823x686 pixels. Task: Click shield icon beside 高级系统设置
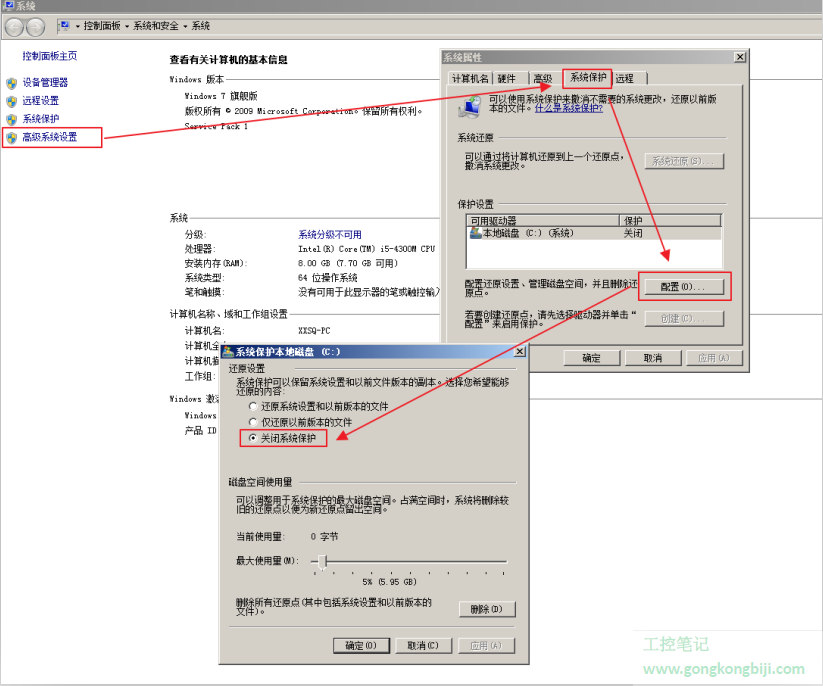point(12,138)
